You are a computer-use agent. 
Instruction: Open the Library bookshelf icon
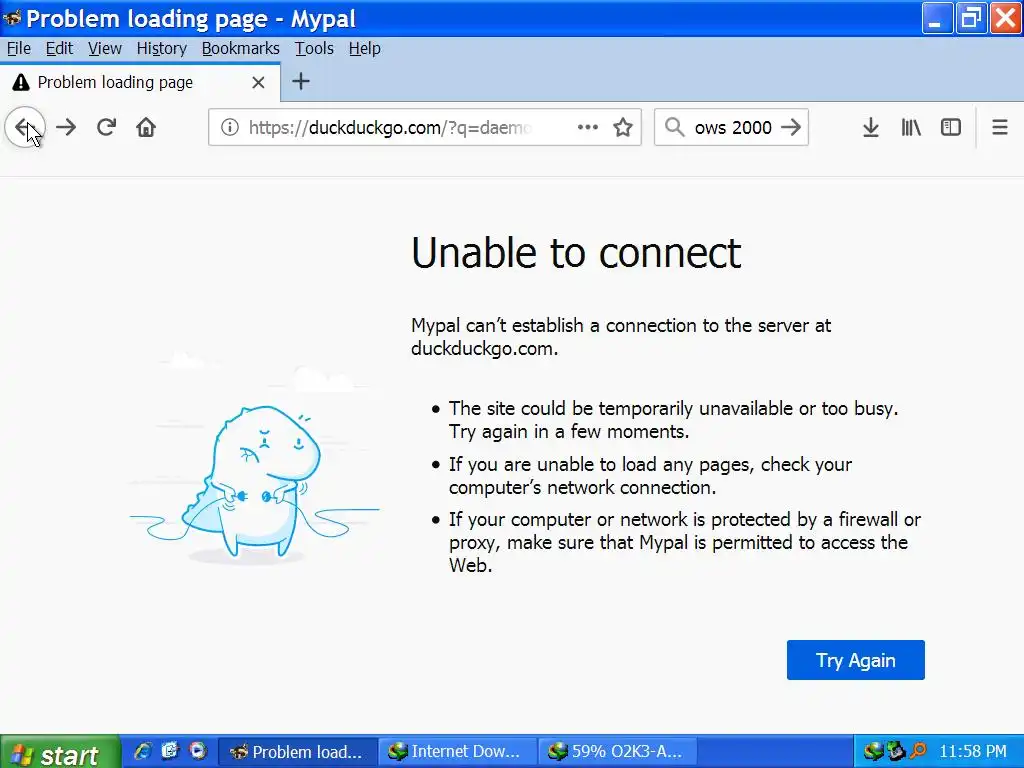(x=910, y=127)
